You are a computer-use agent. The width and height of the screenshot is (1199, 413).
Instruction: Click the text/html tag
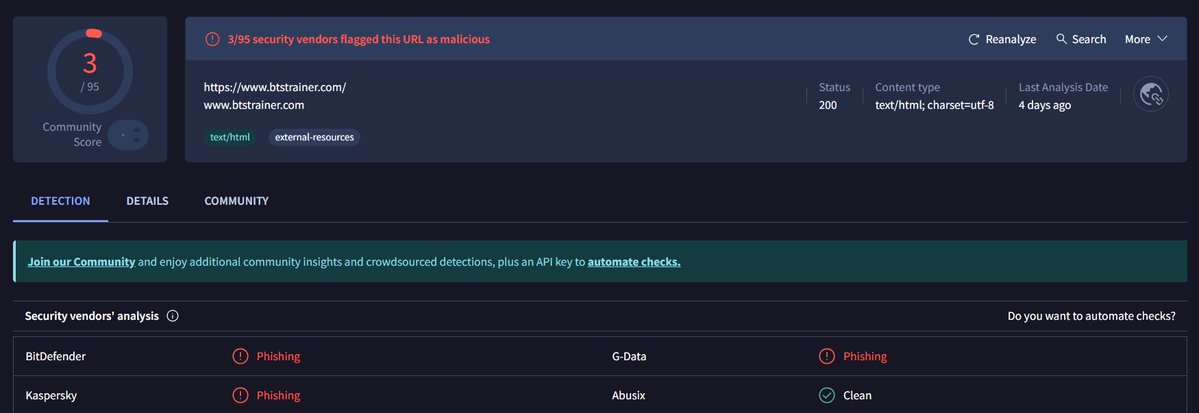[x=230, y=138]
